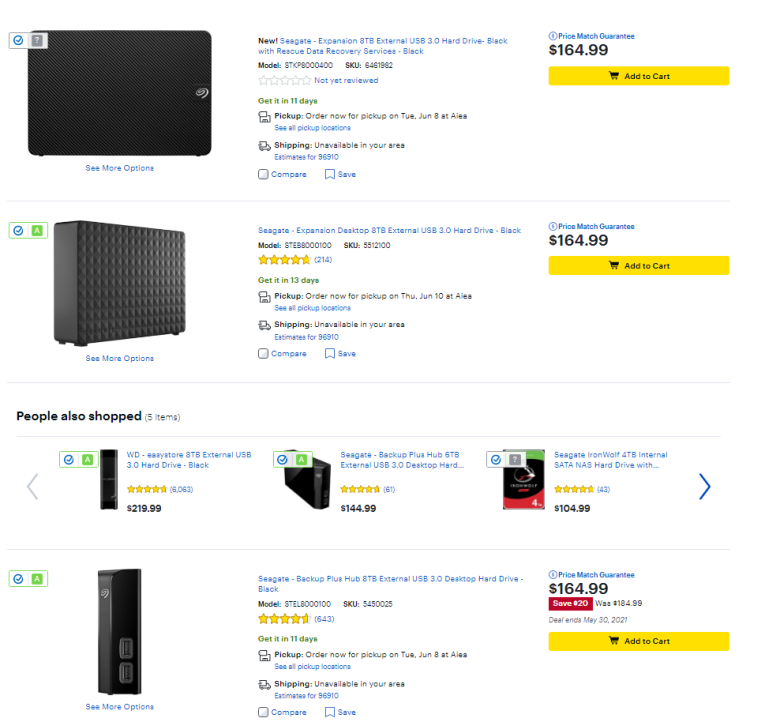
Task: Add Seagate Backup Plus Hub 8TB to cart
Action: click(x=639, y=641)
